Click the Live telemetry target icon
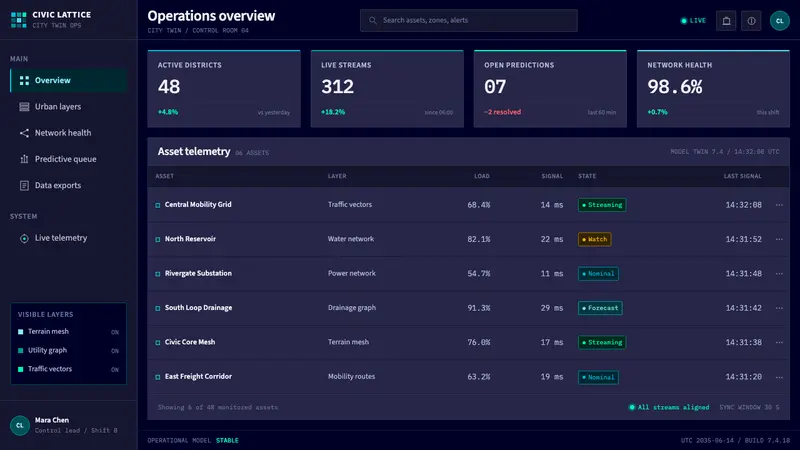Image resolution: width=800 pixels, height=450 pixels. pos(24,238)
